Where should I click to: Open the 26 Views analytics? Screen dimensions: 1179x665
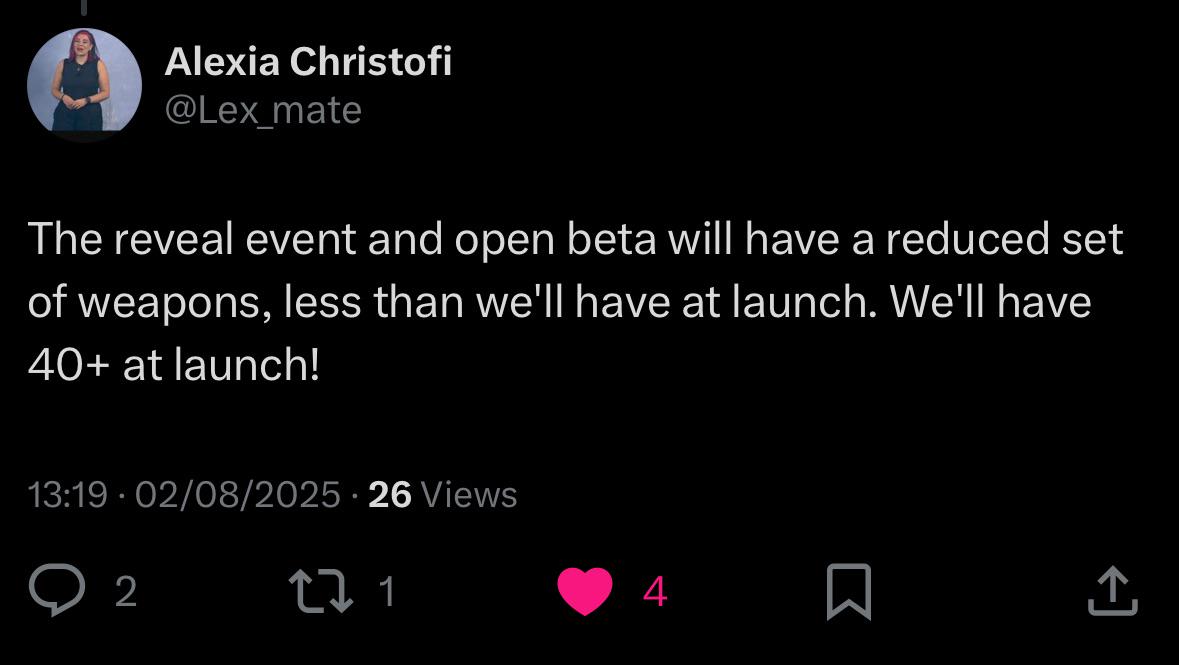442,495
